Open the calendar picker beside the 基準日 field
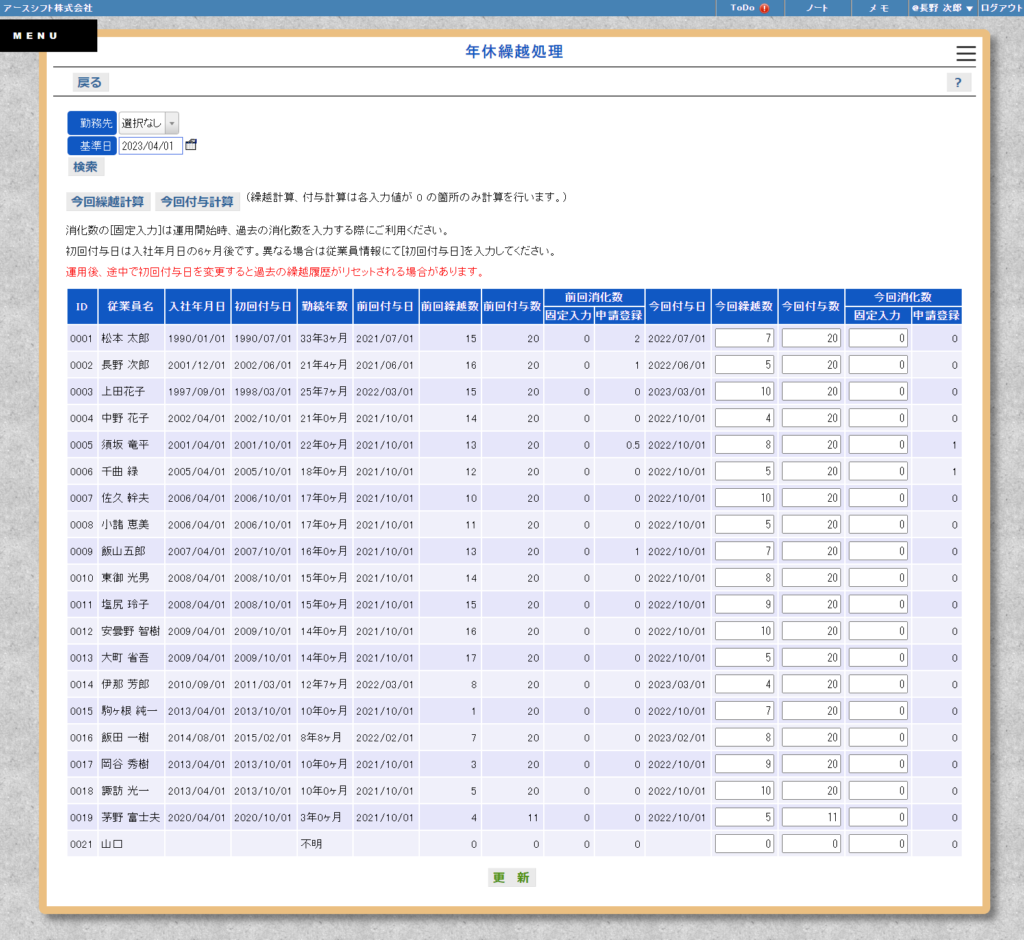1024x940 pixels. (x=190, y=144)
